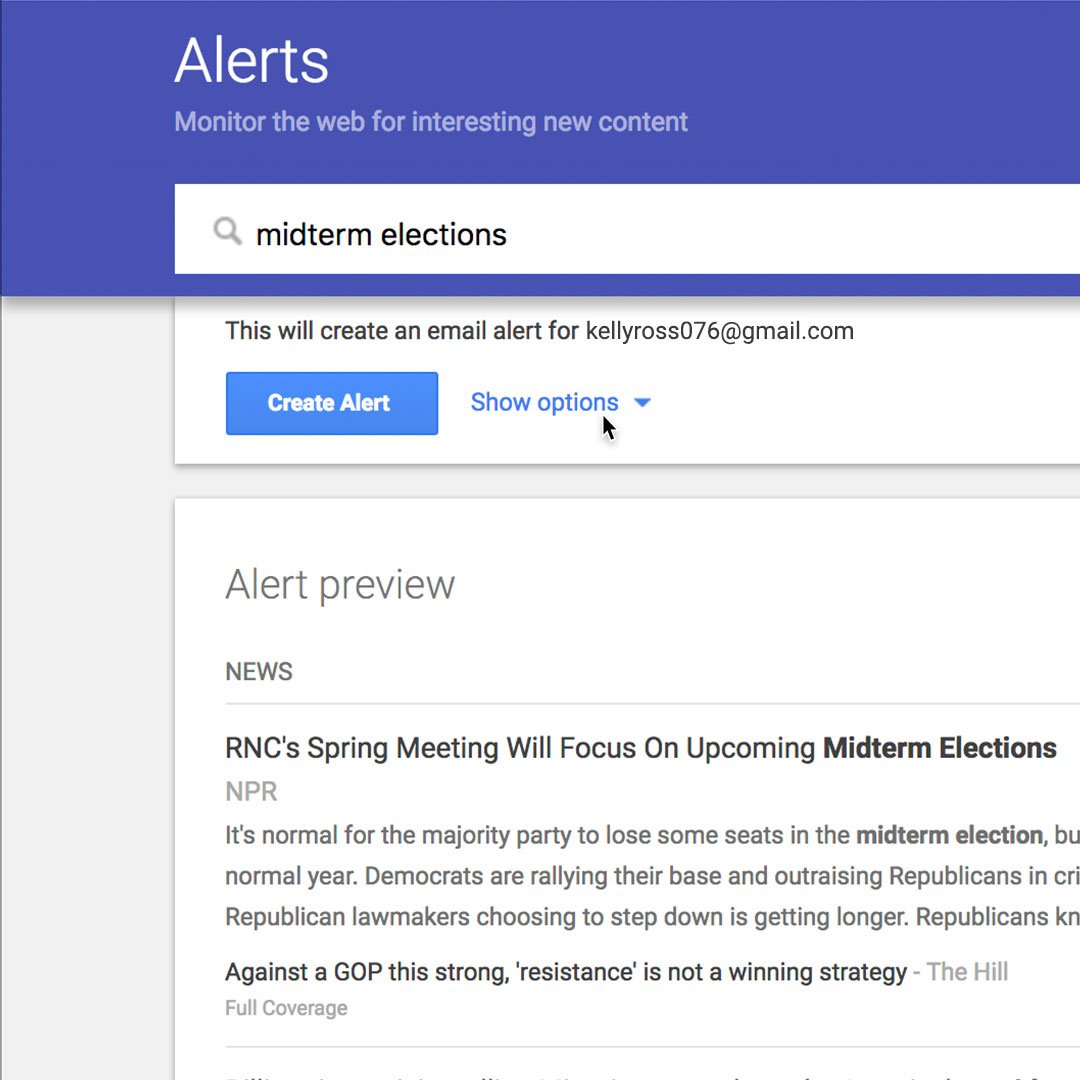
Task: Click the bolded Midterm Elections headline words
Action: (x=939, y=748)
